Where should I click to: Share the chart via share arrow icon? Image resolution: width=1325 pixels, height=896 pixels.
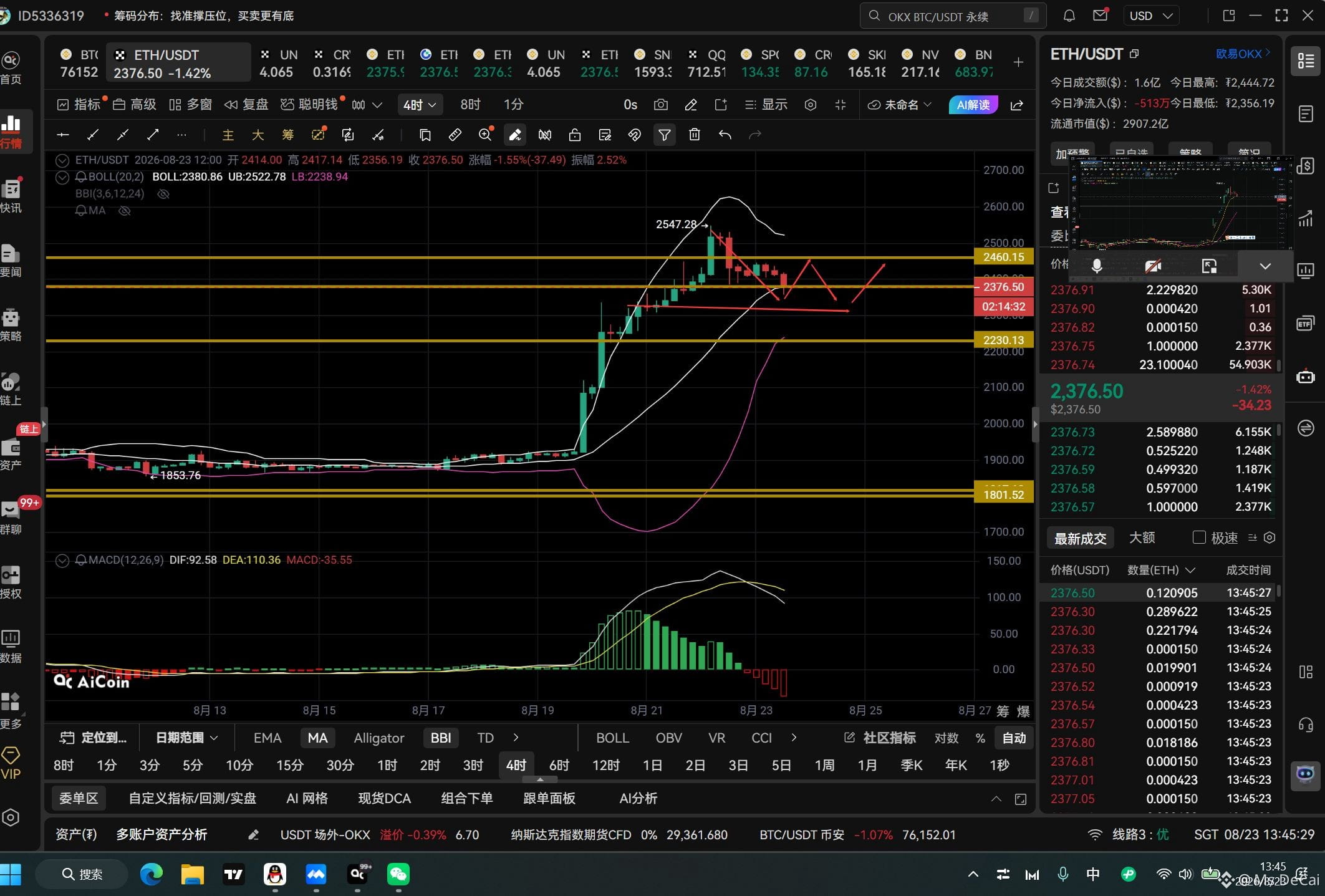(1017, 105)
